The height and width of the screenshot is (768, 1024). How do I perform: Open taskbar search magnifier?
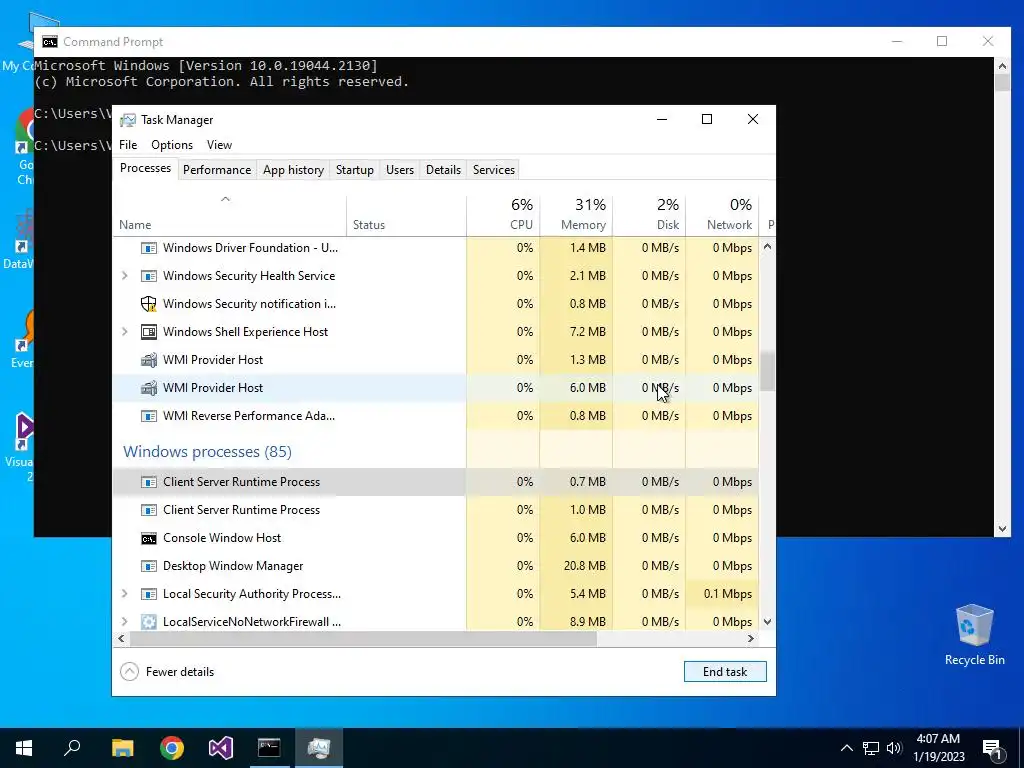tap(72, 748)
